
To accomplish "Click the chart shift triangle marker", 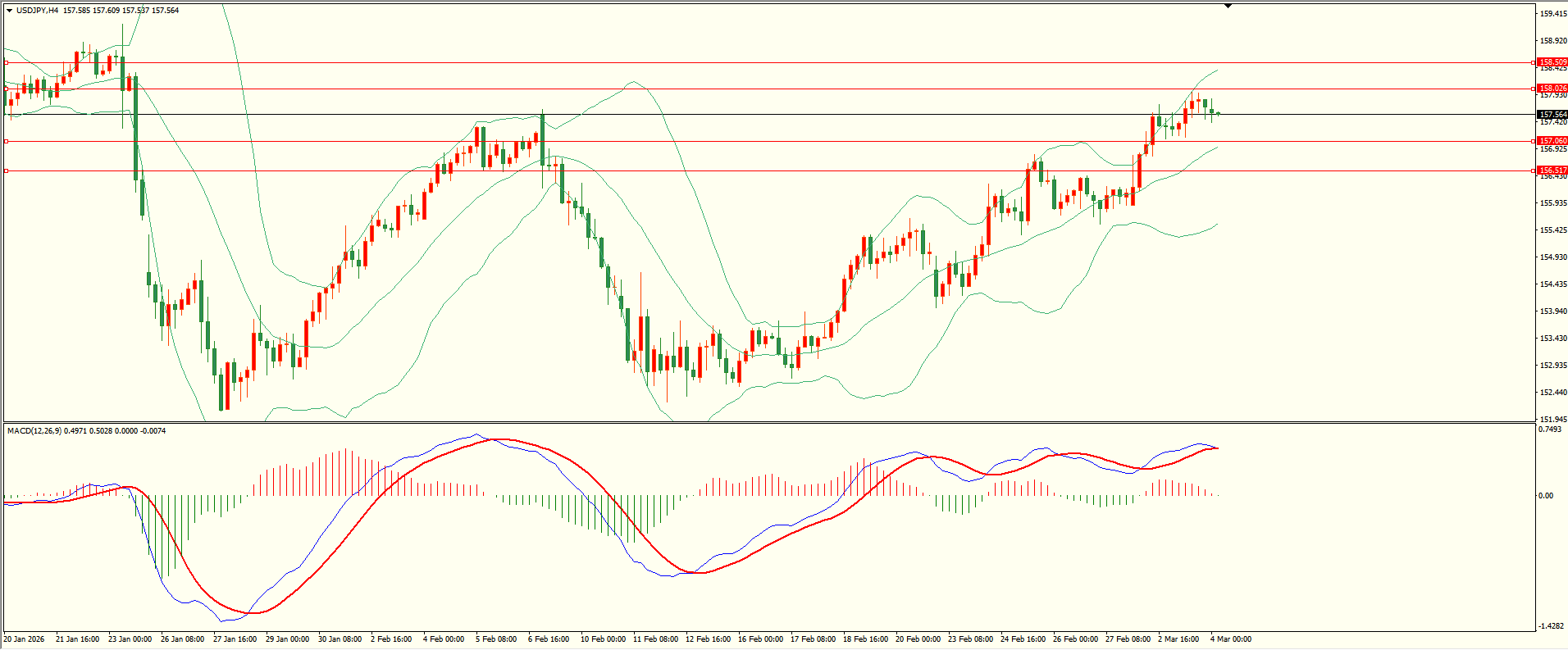I will coord(1228,6).
